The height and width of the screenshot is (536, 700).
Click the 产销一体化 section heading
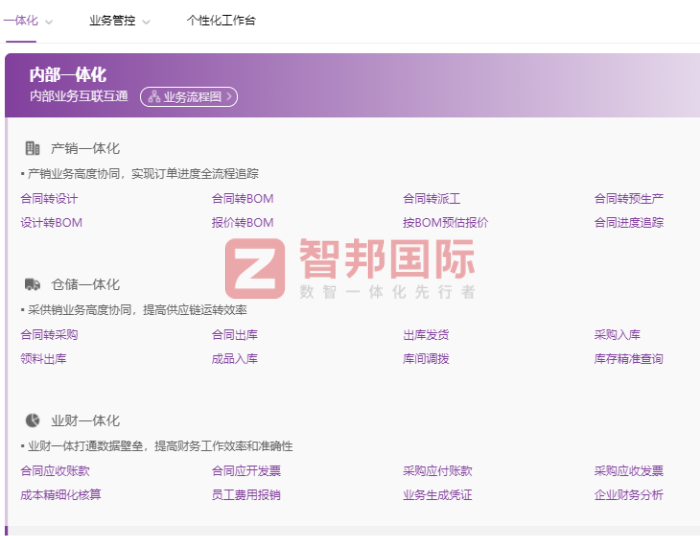pos(85,148)
